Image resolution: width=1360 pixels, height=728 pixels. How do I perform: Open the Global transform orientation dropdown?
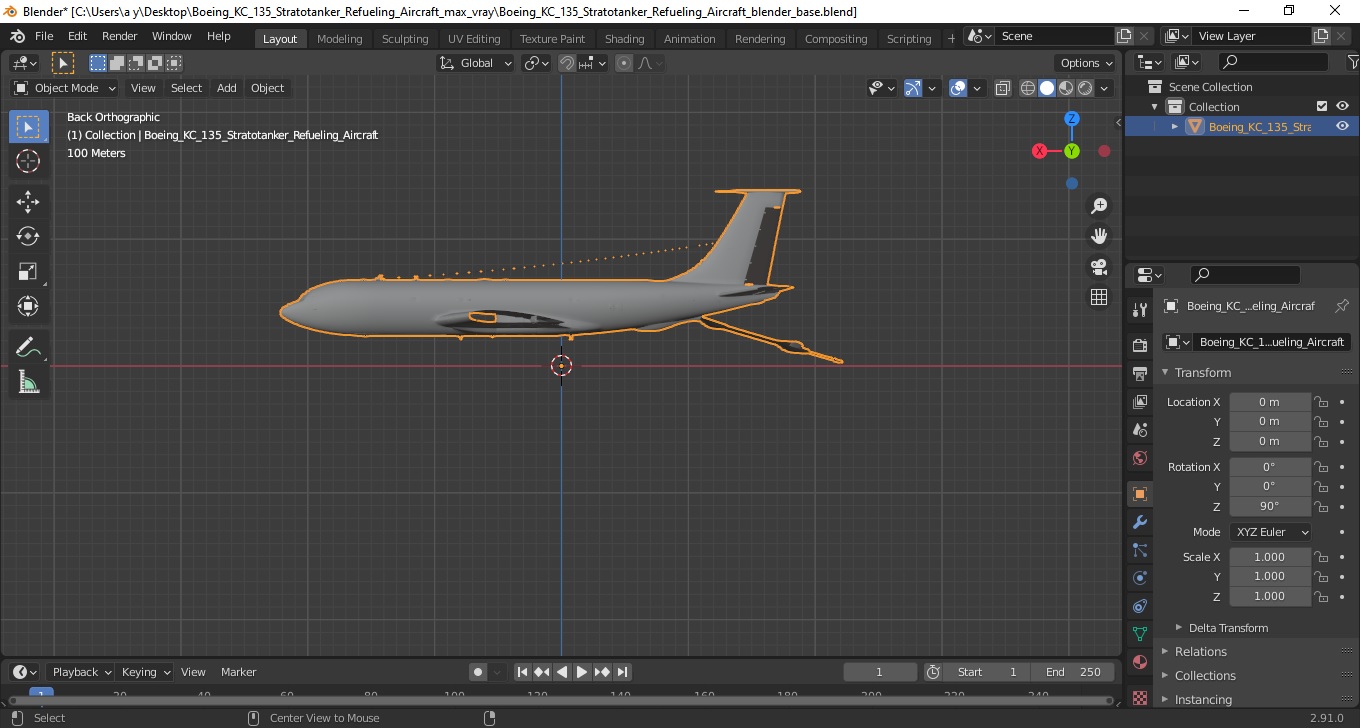tap(476, 63)
